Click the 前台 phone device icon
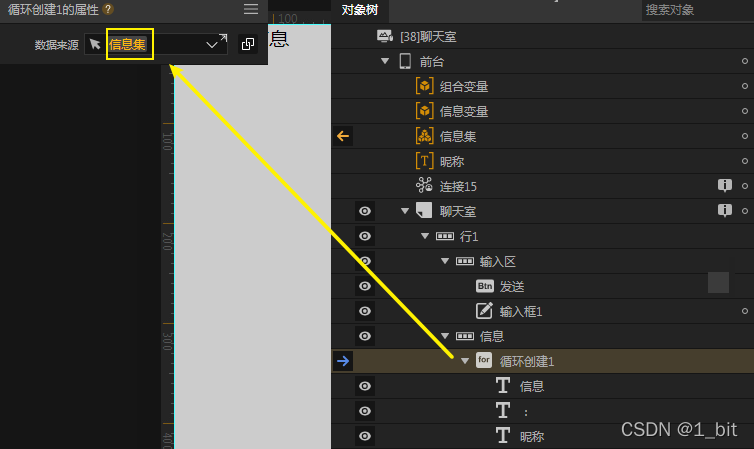Viewport: 754px width, 449px height. click(405, 61)
